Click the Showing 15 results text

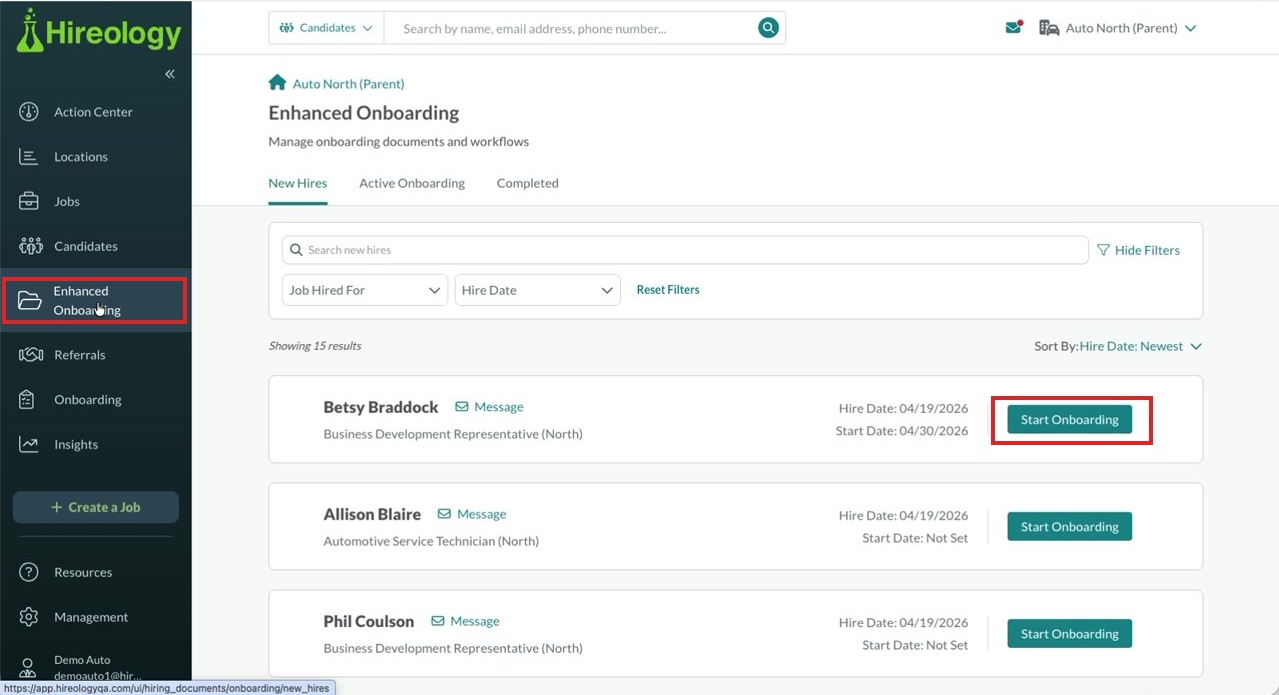[315, 346]
